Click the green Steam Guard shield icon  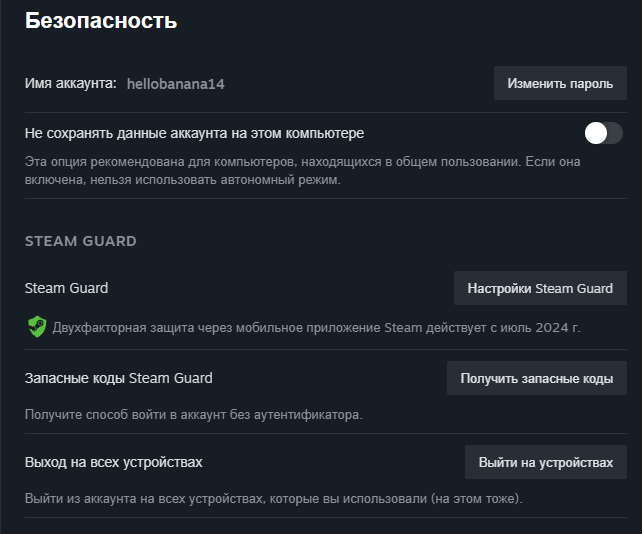pyautogui.click(x=37, y=327)
